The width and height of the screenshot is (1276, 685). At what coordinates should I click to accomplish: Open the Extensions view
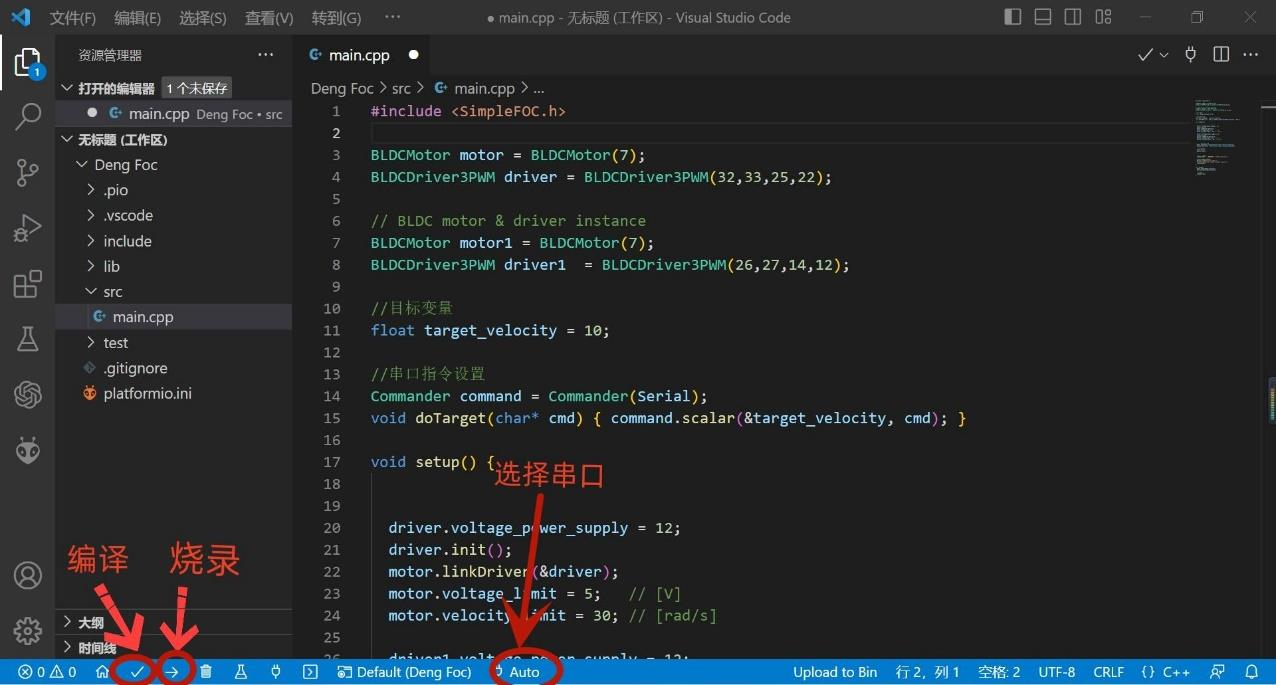click(x=28, y=284)
